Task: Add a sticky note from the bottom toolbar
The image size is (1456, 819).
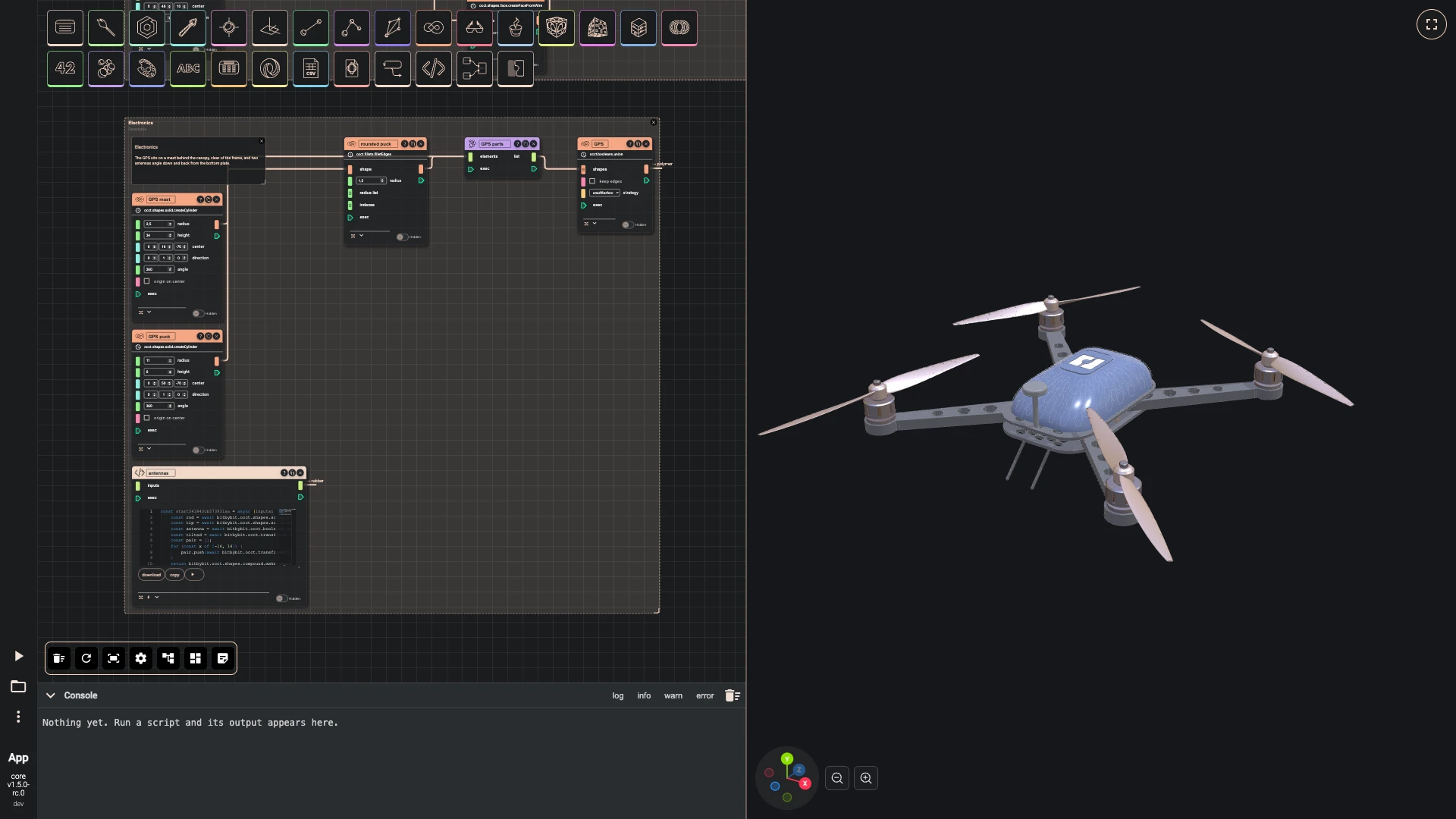Action: pyautogui.click(x=223, y=658)
